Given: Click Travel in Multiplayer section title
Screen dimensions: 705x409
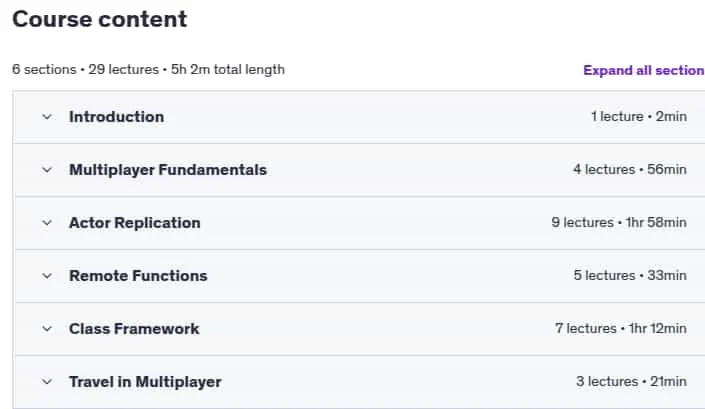Looking at the screenshot, I should point(145,382).
